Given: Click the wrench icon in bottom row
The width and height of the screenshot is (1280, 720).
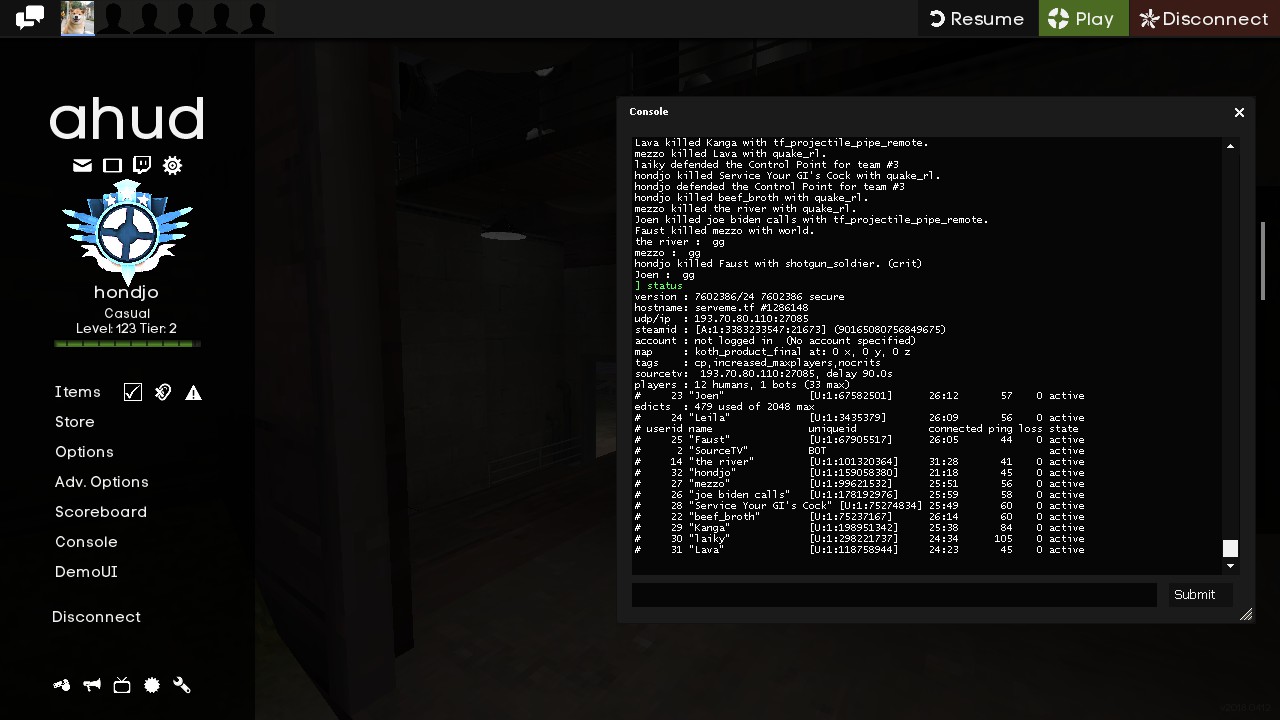Looking at the screenshot, I should point(182,685).
